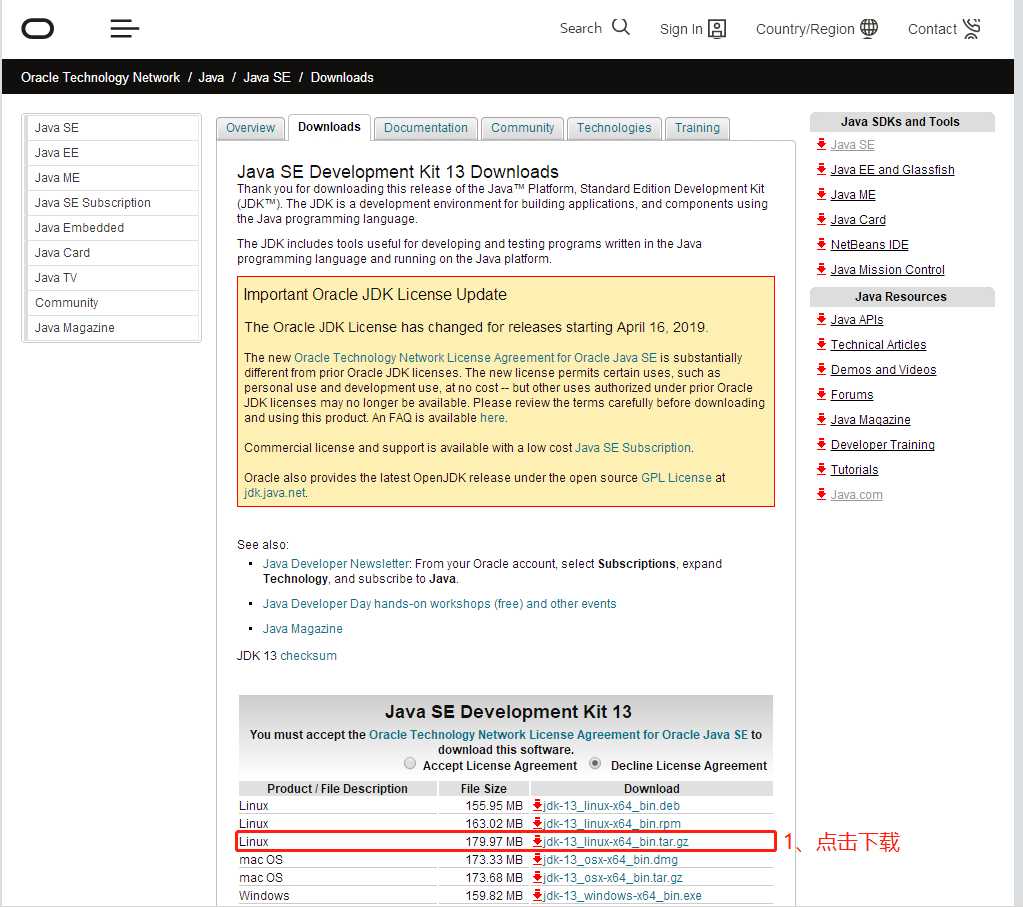Open Java.com link in Java Resources
The height and width of the screenshot is (907, 1023).
(857, 495)
